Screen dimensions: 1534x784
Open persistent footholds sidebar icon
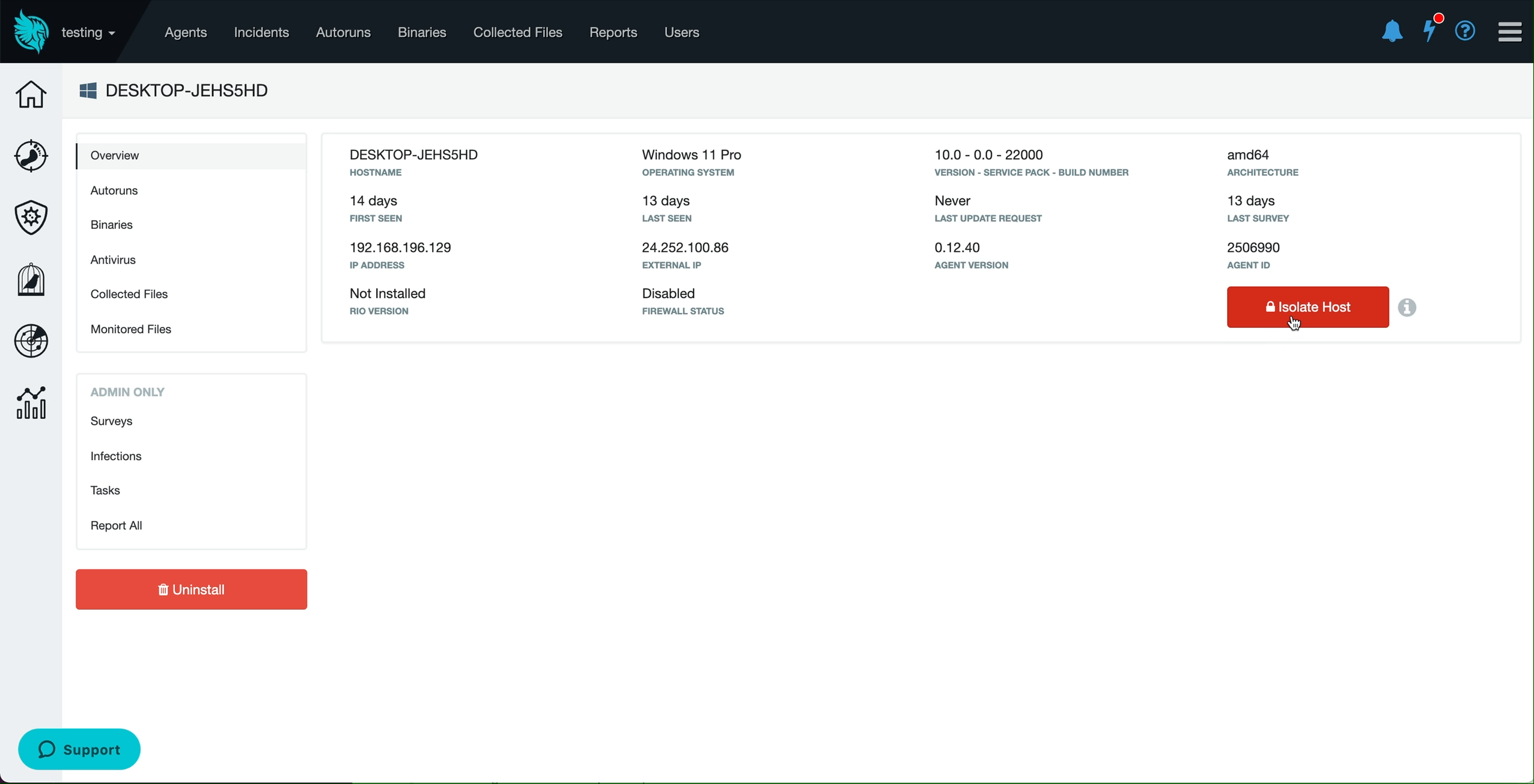tap(31, 156)
